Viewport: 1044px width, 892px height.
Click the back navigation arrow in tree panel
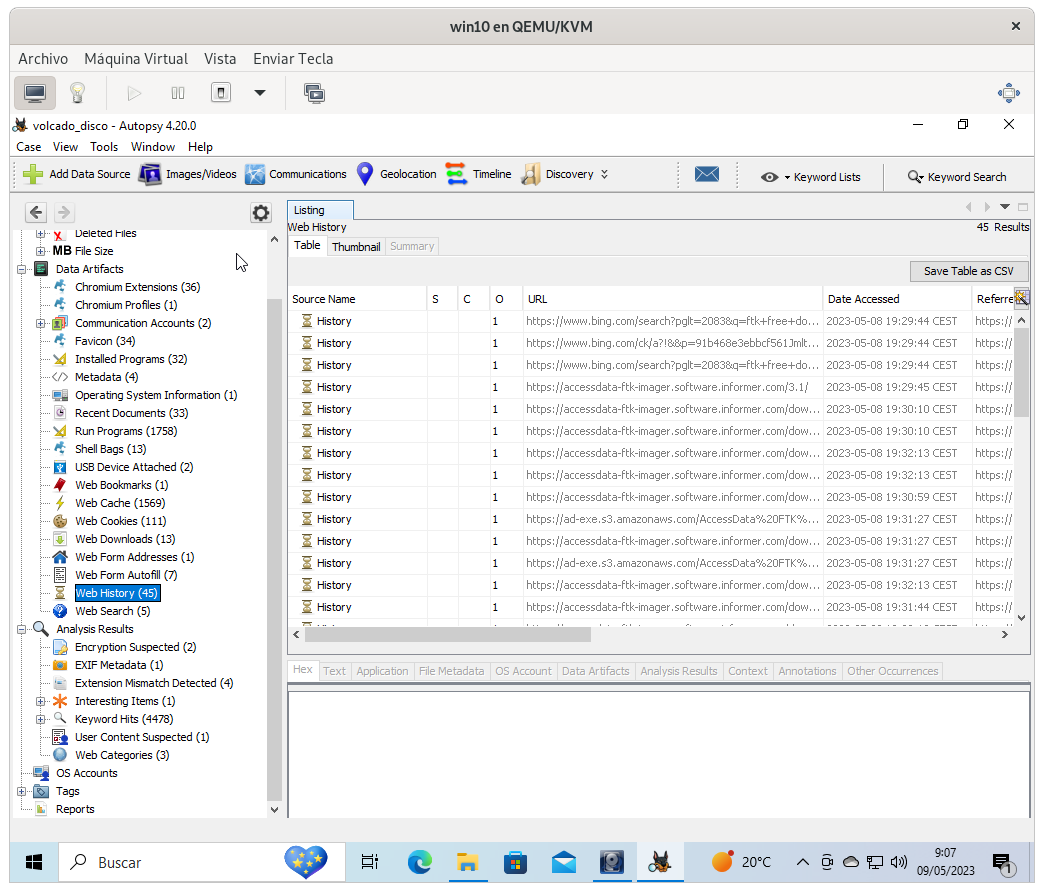pos(36,212)
